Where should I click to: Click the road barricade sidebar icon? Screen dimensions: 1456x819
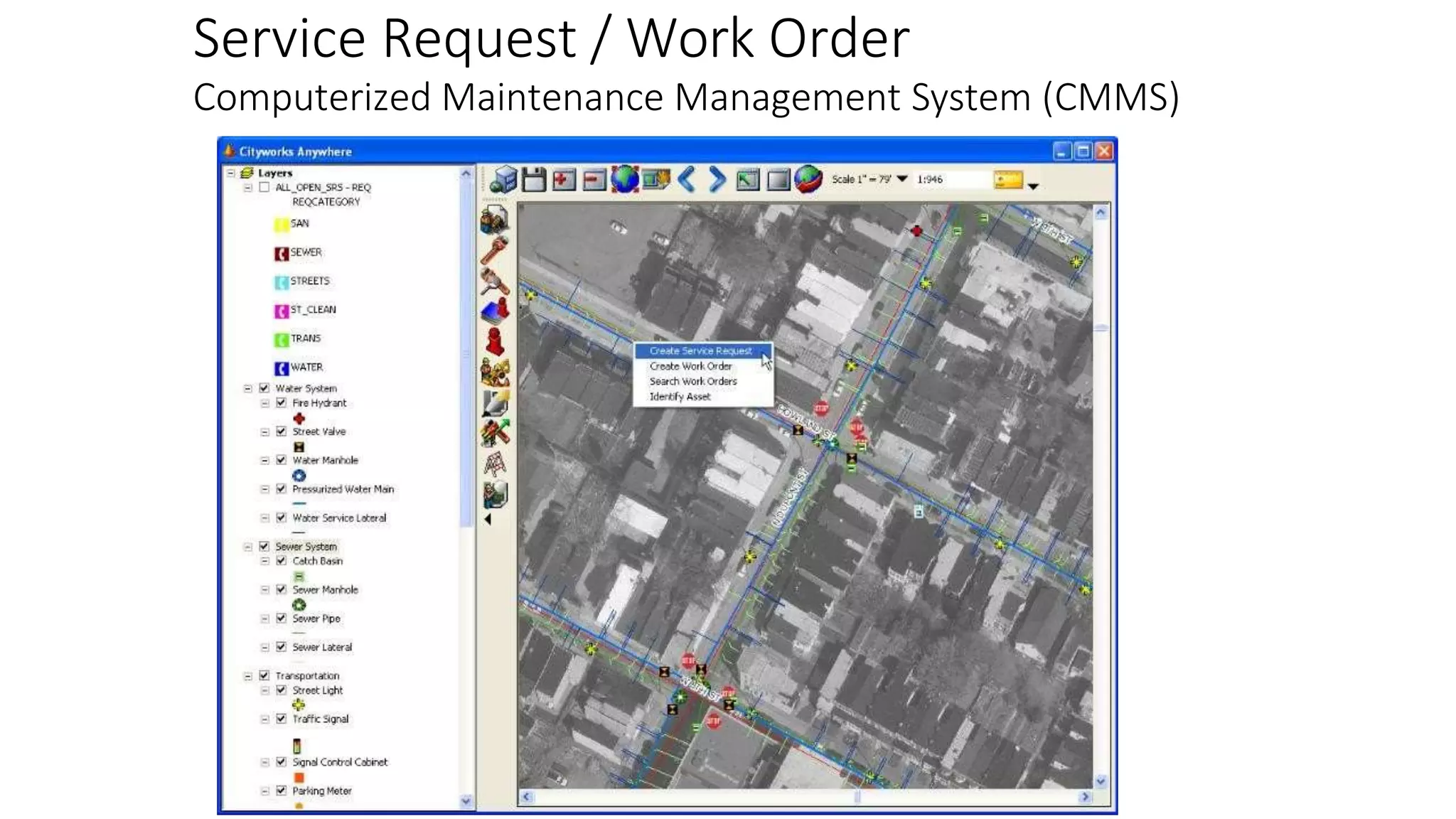495,464
